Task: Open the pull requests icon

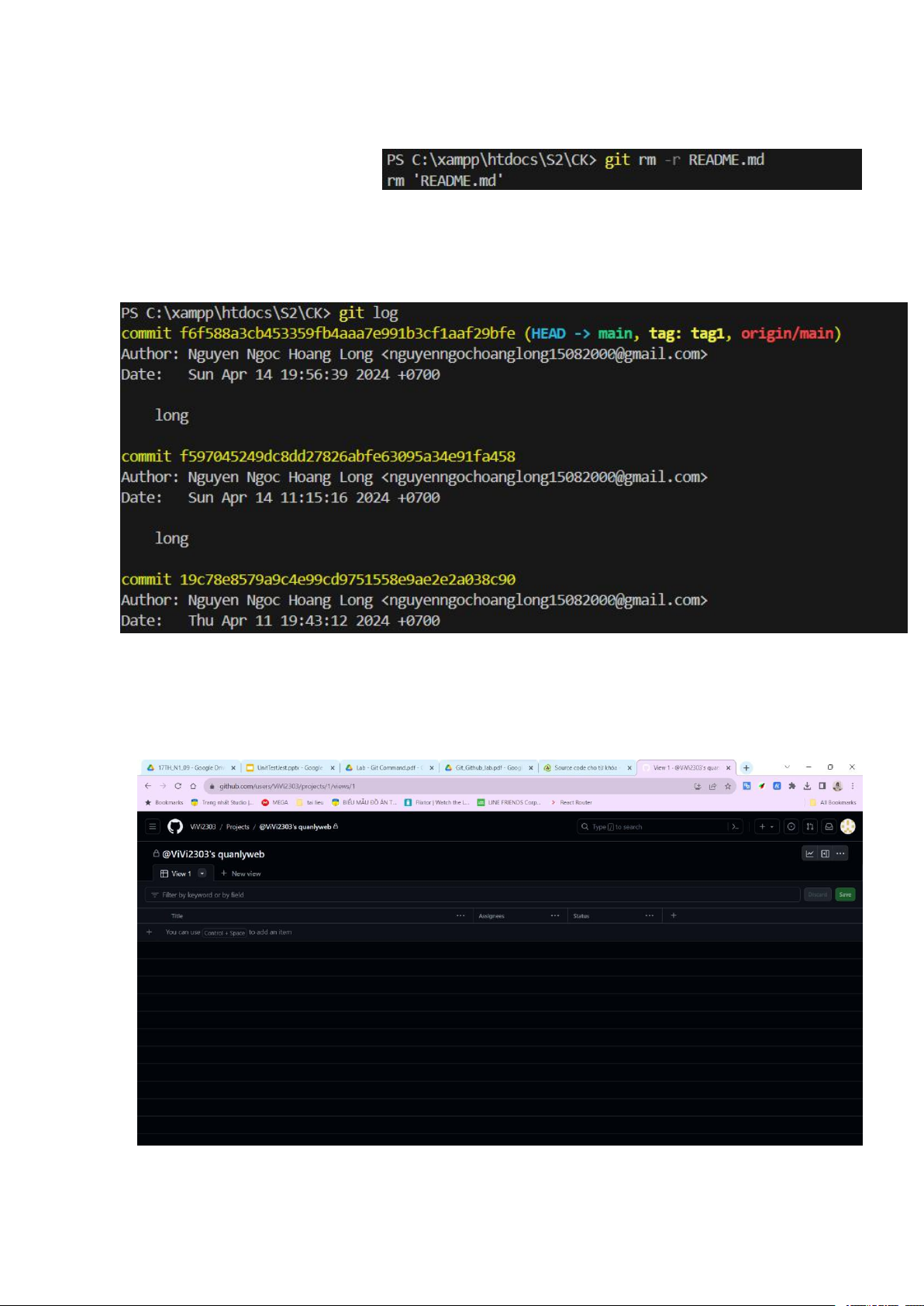Action: coord(810,827)
